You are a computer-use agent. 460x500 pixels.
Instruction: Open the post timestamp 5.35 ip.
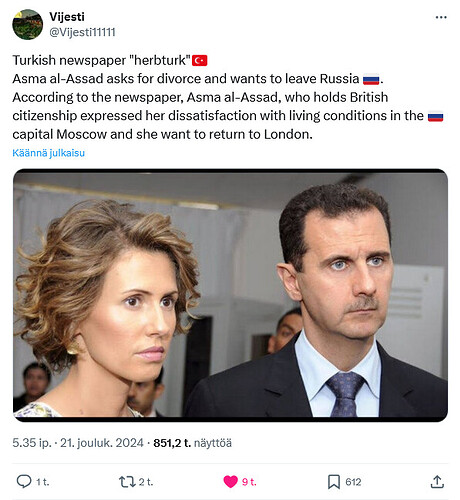click(x=32, y=443)
